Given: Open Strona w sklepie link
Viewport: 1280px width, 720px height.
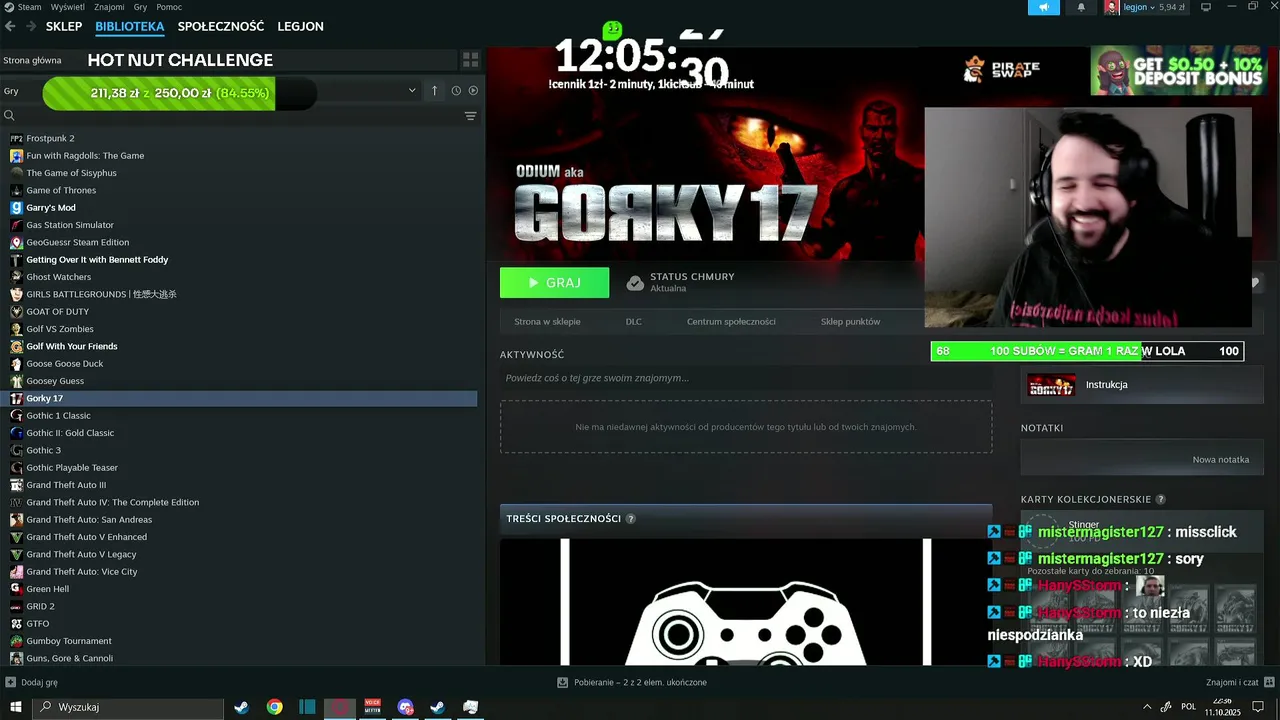Looking at the screenshot, I should (x=547, y=322).
